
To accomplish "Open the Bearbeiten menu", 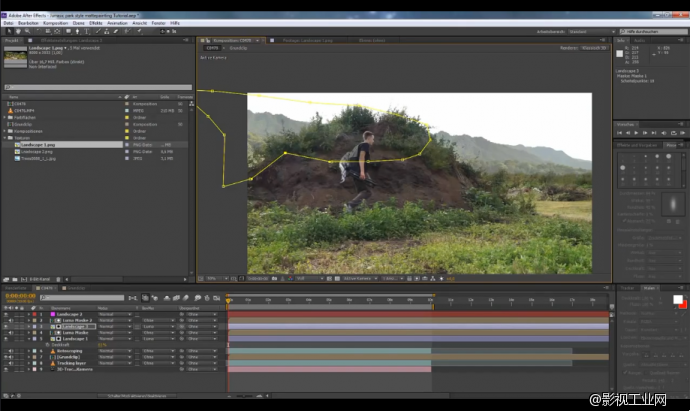I will (x=28, y=23).
